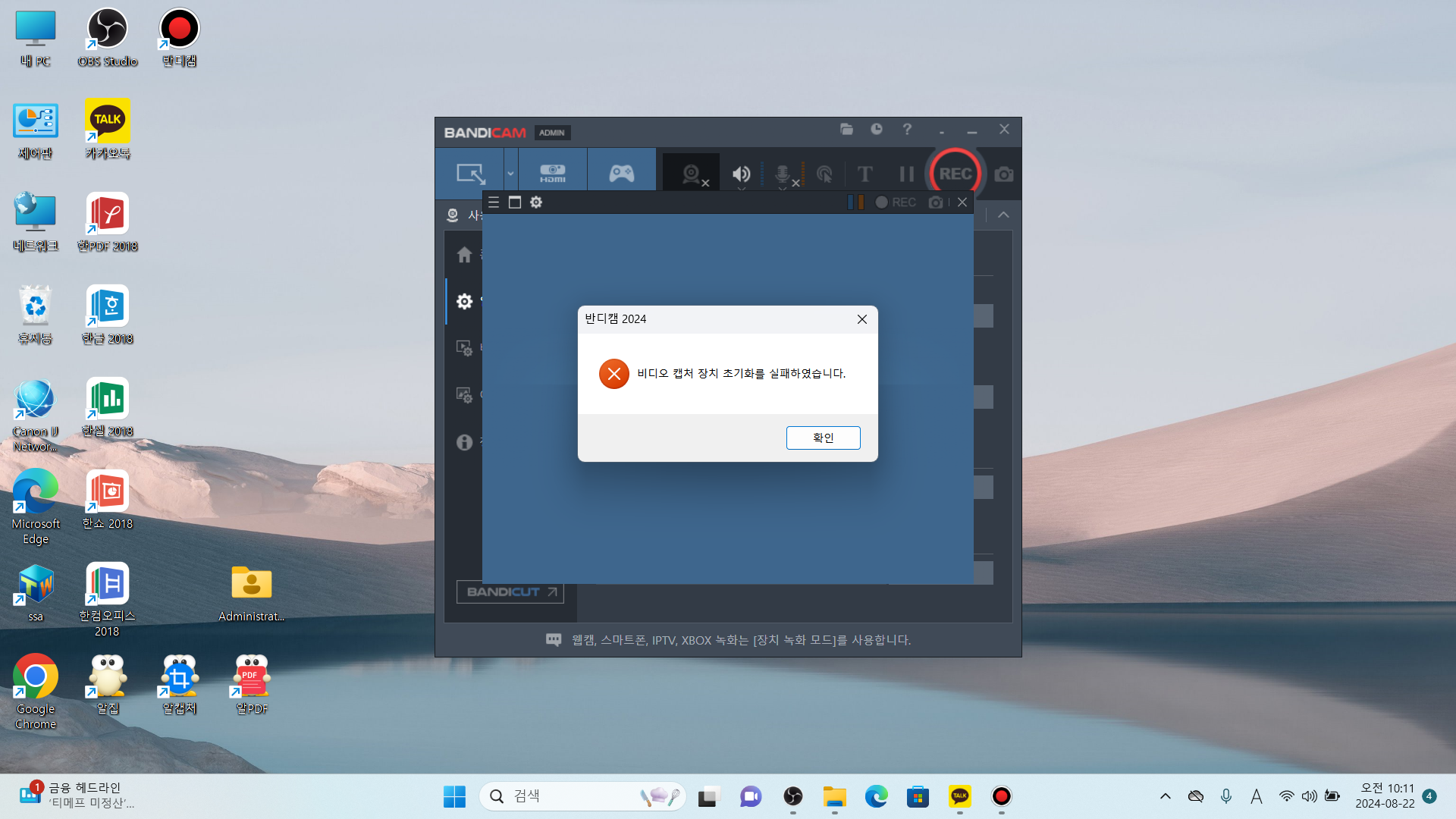Take screenshot with main toolbar camera icon
This screenshot has width=1456, height=819.
1004,174
